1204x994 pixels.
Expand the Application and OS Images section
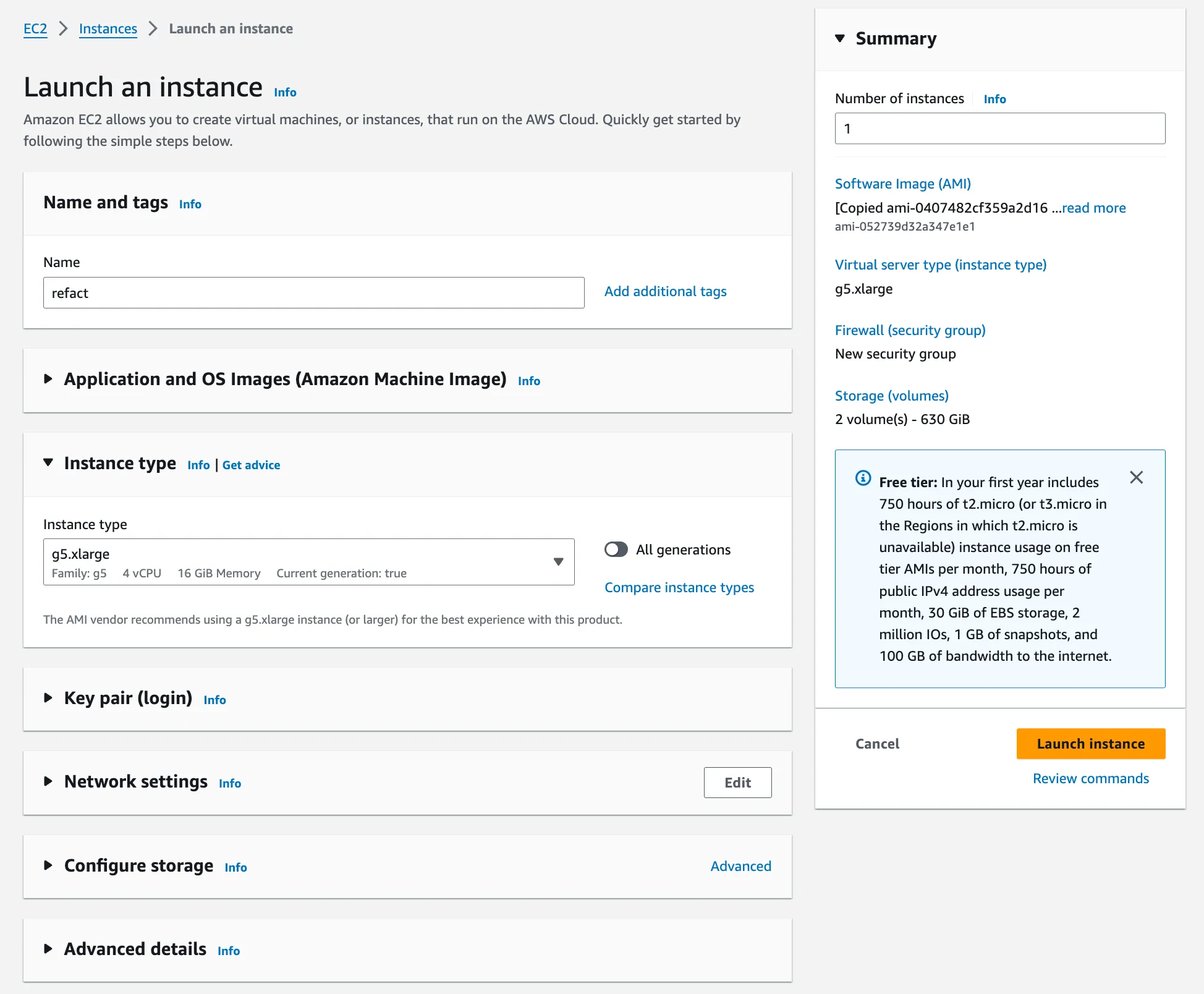click(48, 380)
